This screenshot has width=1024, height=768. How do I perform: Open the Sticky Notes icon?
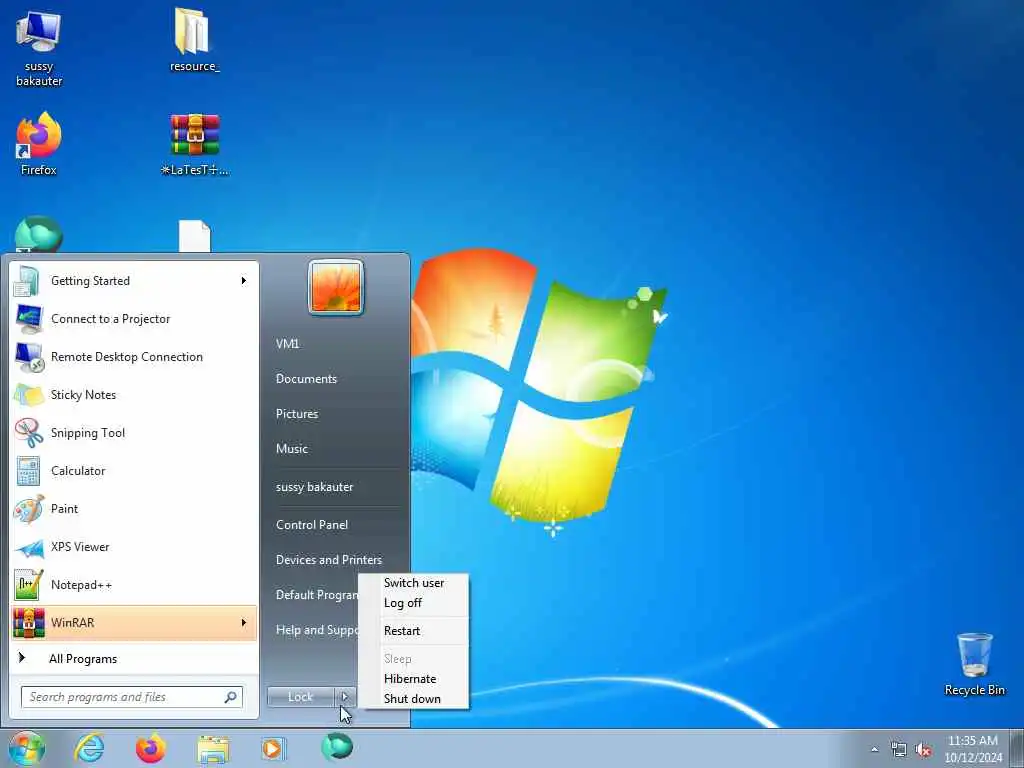(x=29, y=395)
